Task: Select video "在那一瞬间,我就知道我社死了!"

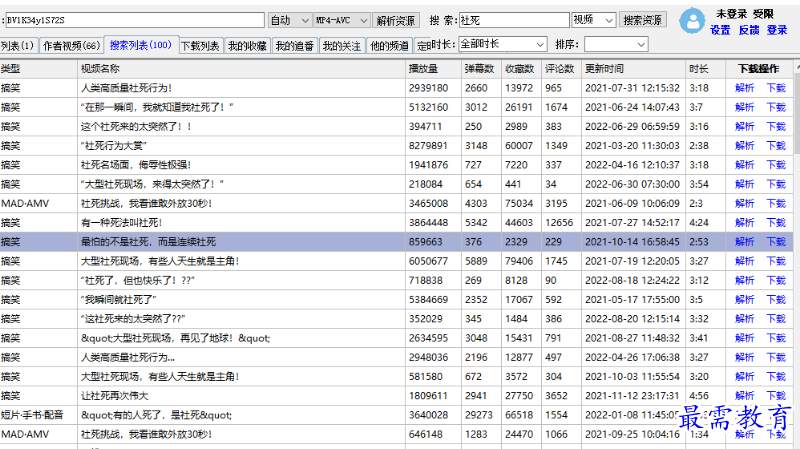Action: pos(157,108)
